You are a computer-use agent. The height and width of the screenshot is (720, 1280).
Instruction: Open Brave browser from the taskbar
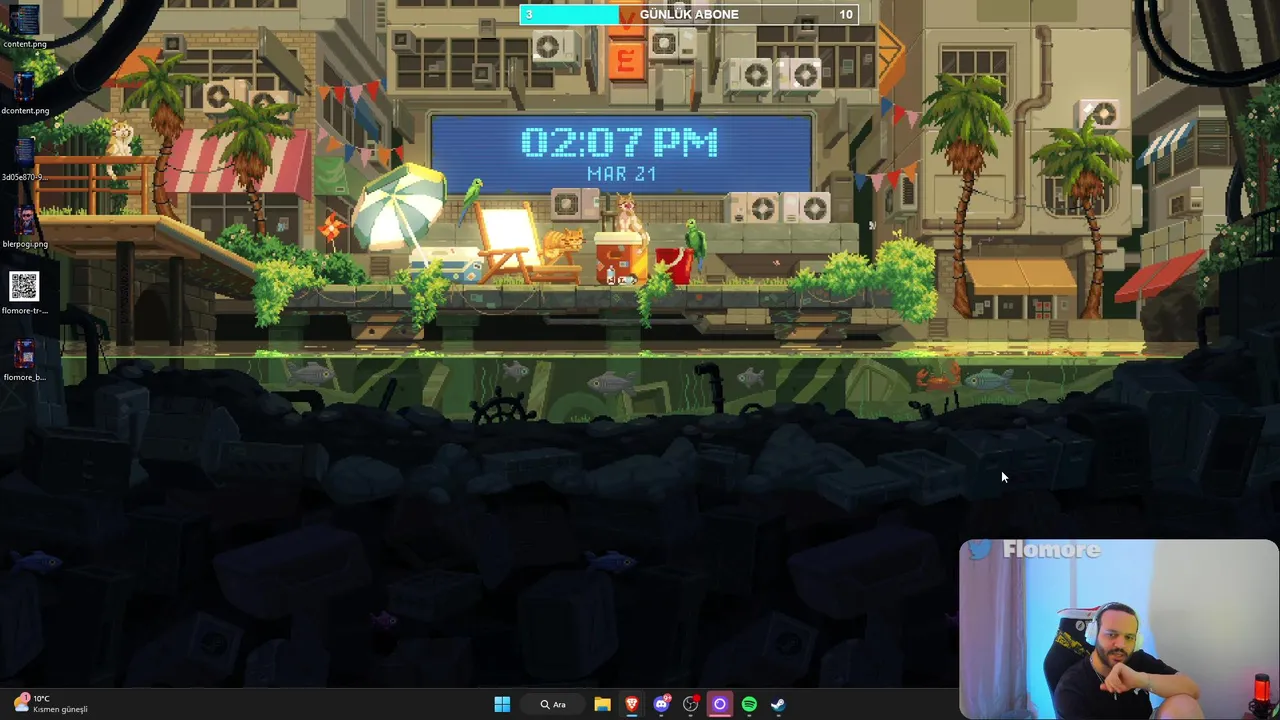(632, 704)
